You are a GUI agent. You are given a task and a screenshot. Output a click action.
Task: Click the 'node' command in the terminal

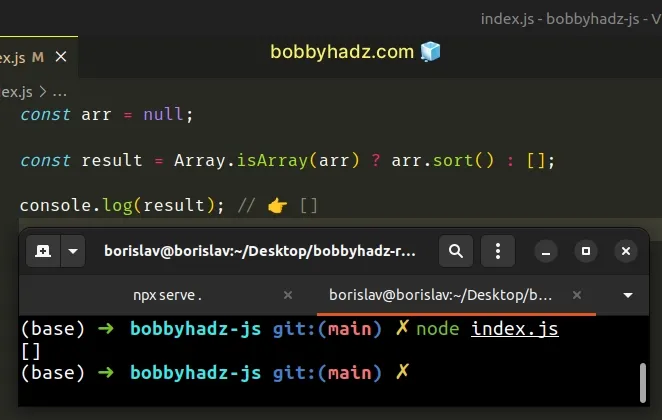coord(437,329)
